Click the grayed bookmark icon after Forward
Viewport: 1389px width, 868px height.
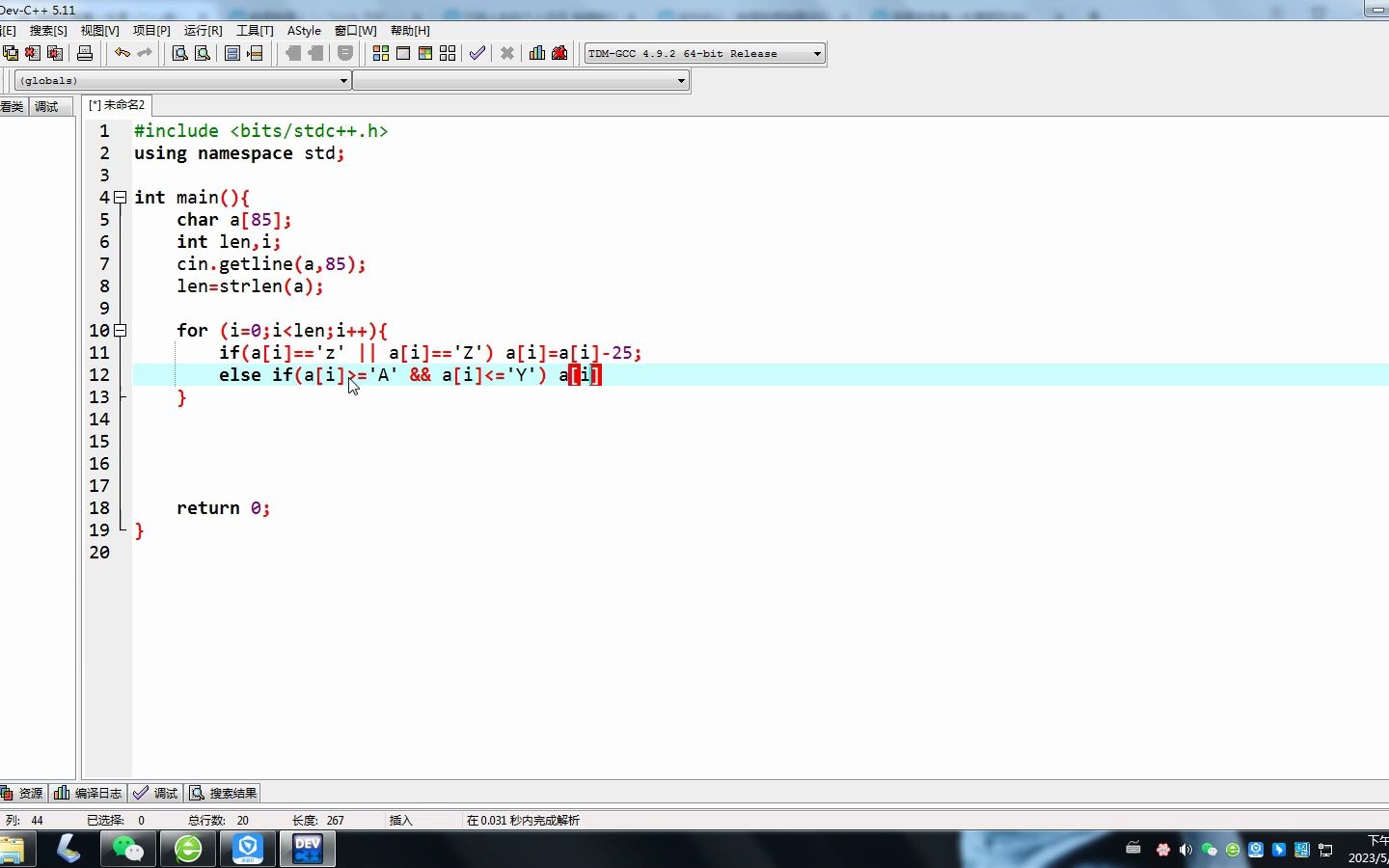[345, 53]
